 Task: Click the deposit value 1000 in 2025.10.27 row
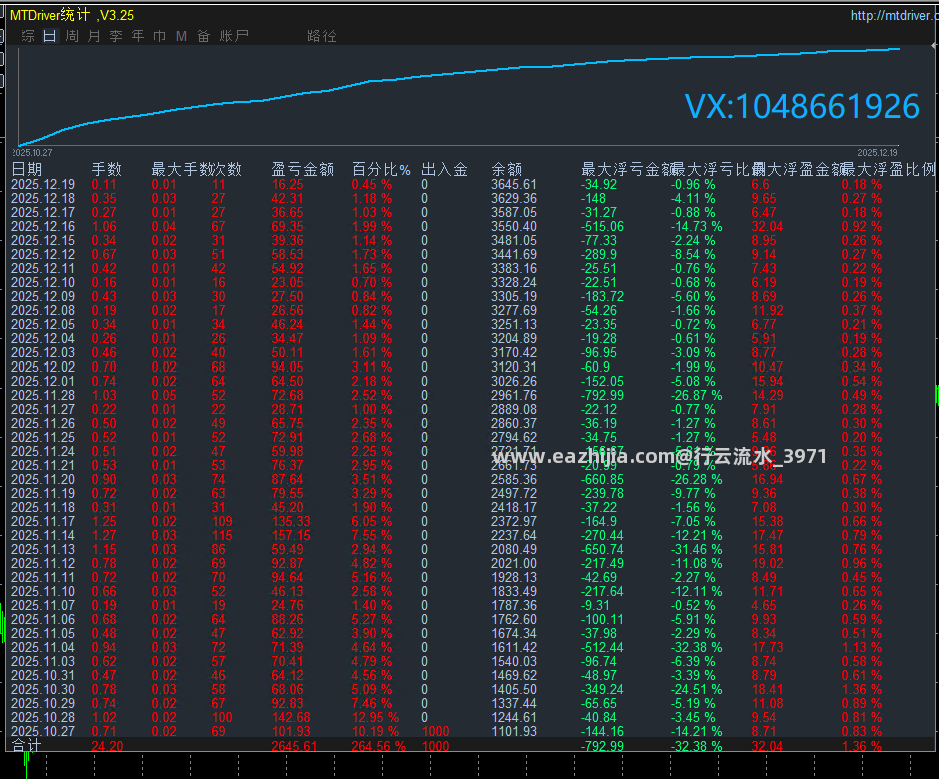435,731
